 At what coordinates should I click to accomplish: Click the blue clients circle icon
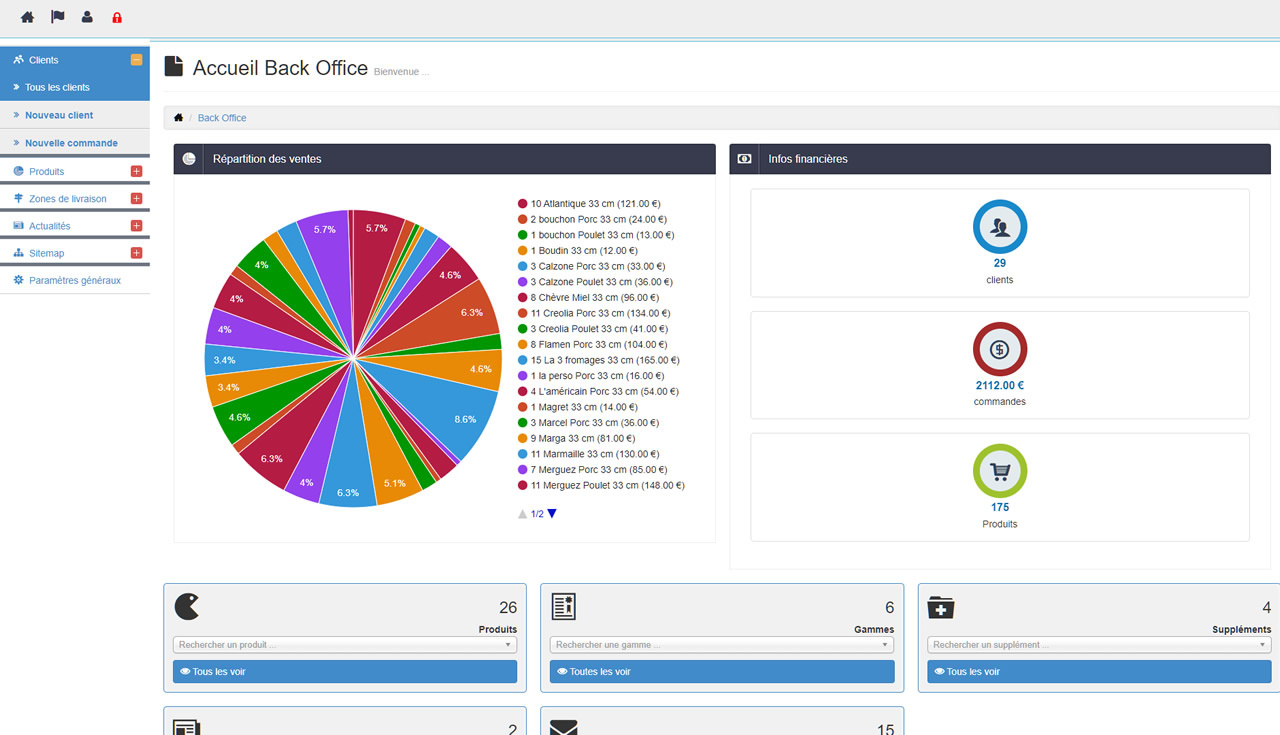coord(999,227)
